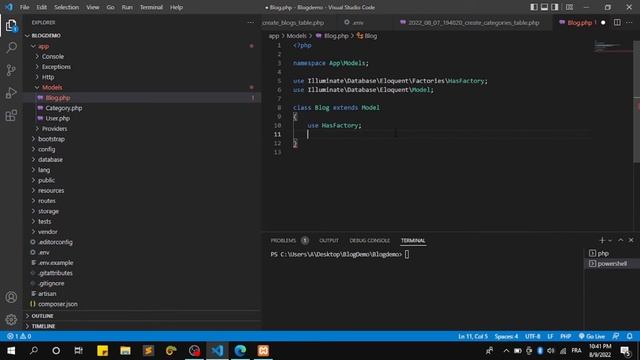
Task: Click Explorer's more actions ellipsis
Action: point(251,22)
